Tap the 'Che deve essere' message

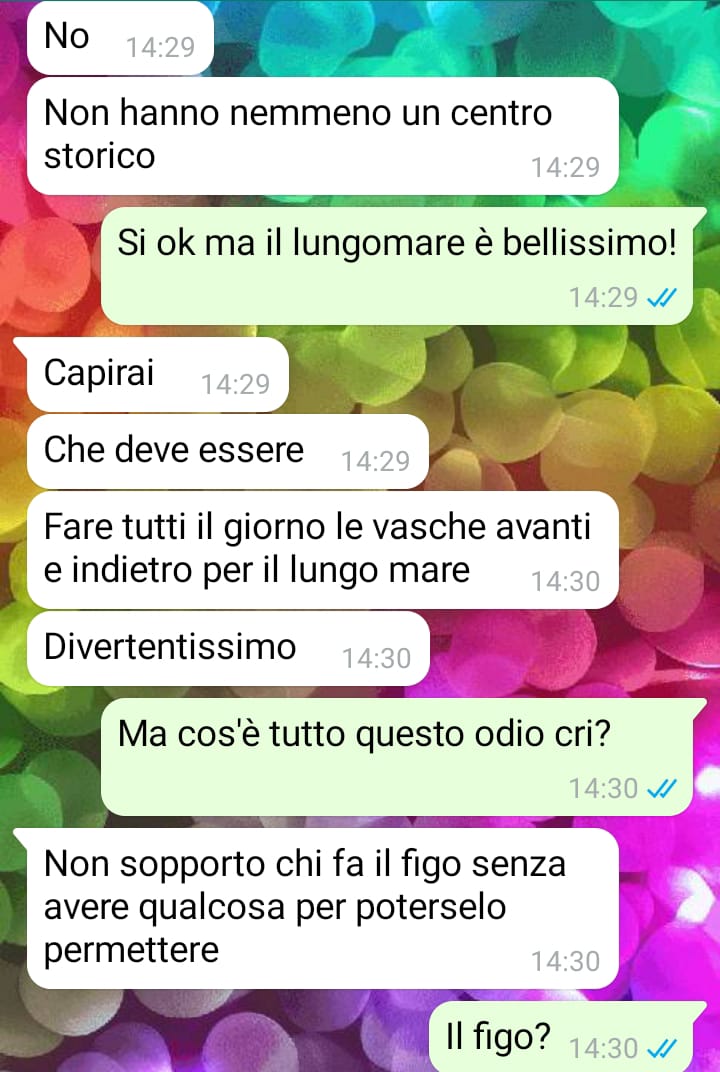(x=228, y=452)
